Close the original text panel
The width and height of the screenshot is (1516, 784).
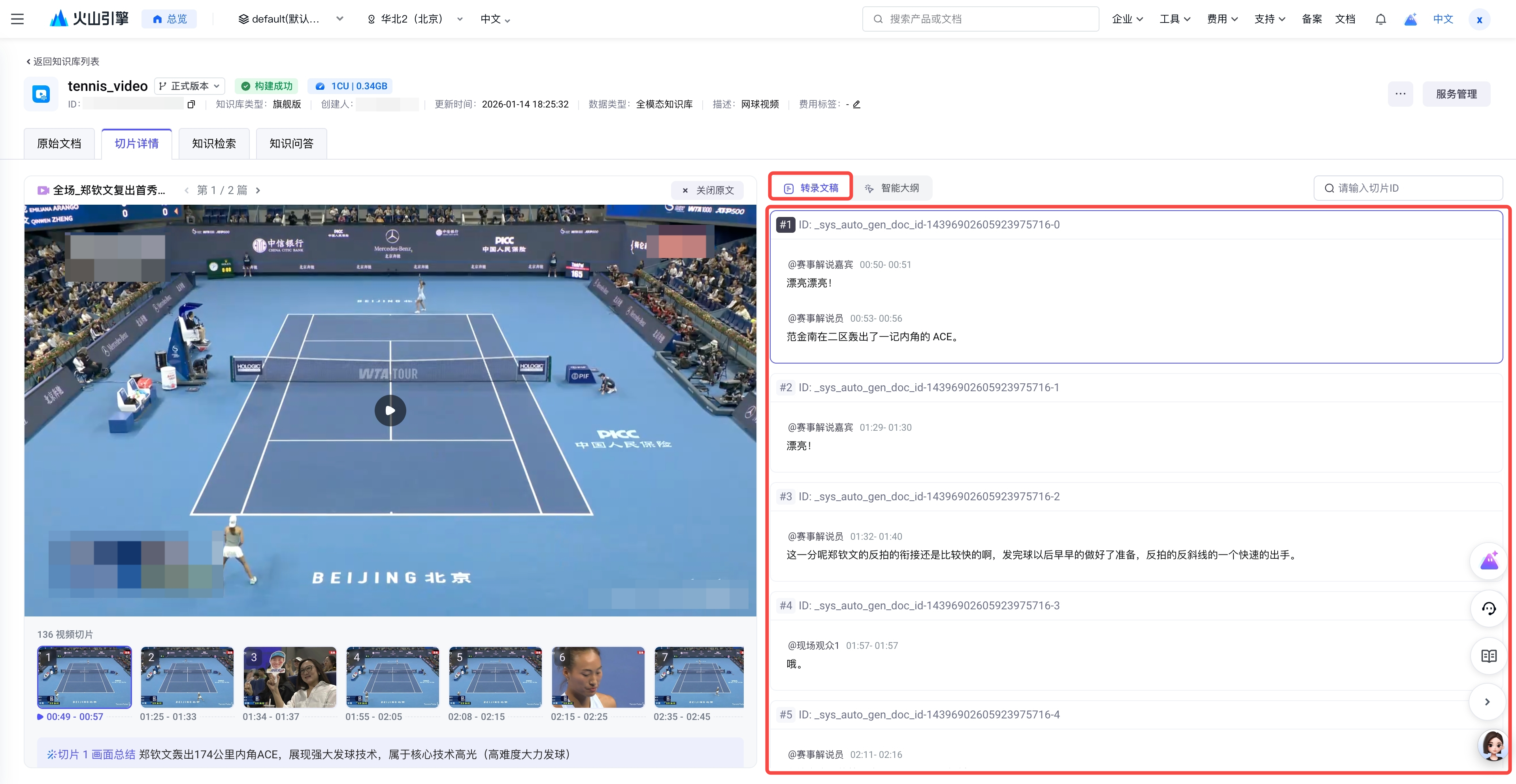707,190
